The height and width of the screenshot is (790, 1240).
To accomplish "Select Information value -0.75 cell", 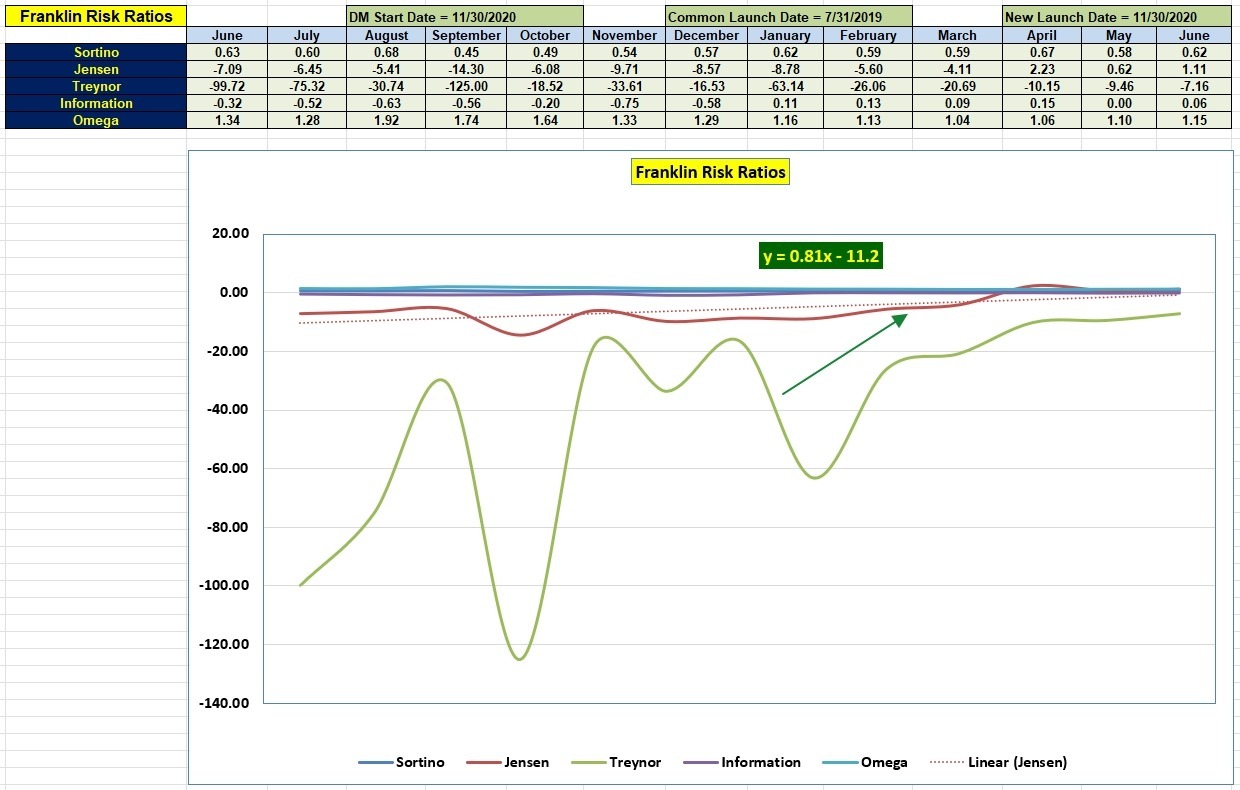I will [x=624, y=103].
